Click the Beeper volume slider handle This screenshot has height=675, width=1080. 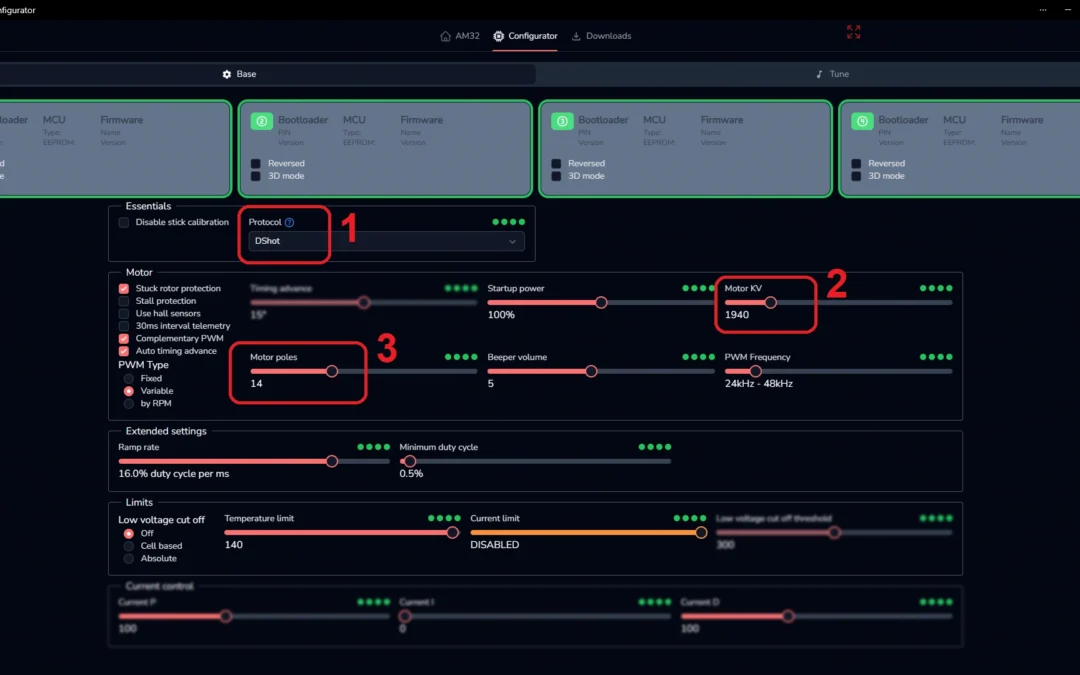(x=591, y=371)
